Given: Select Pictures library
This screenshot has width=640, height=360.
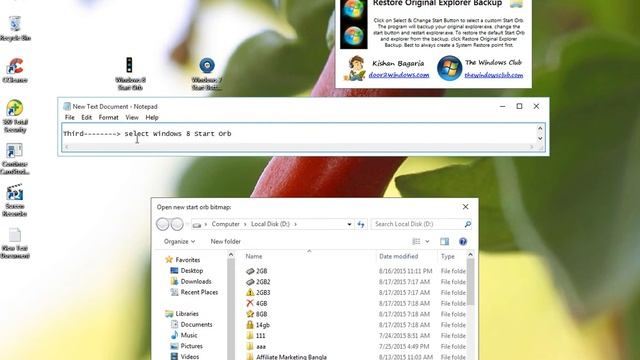Looking at the screenshot, I should coord(186,346).
